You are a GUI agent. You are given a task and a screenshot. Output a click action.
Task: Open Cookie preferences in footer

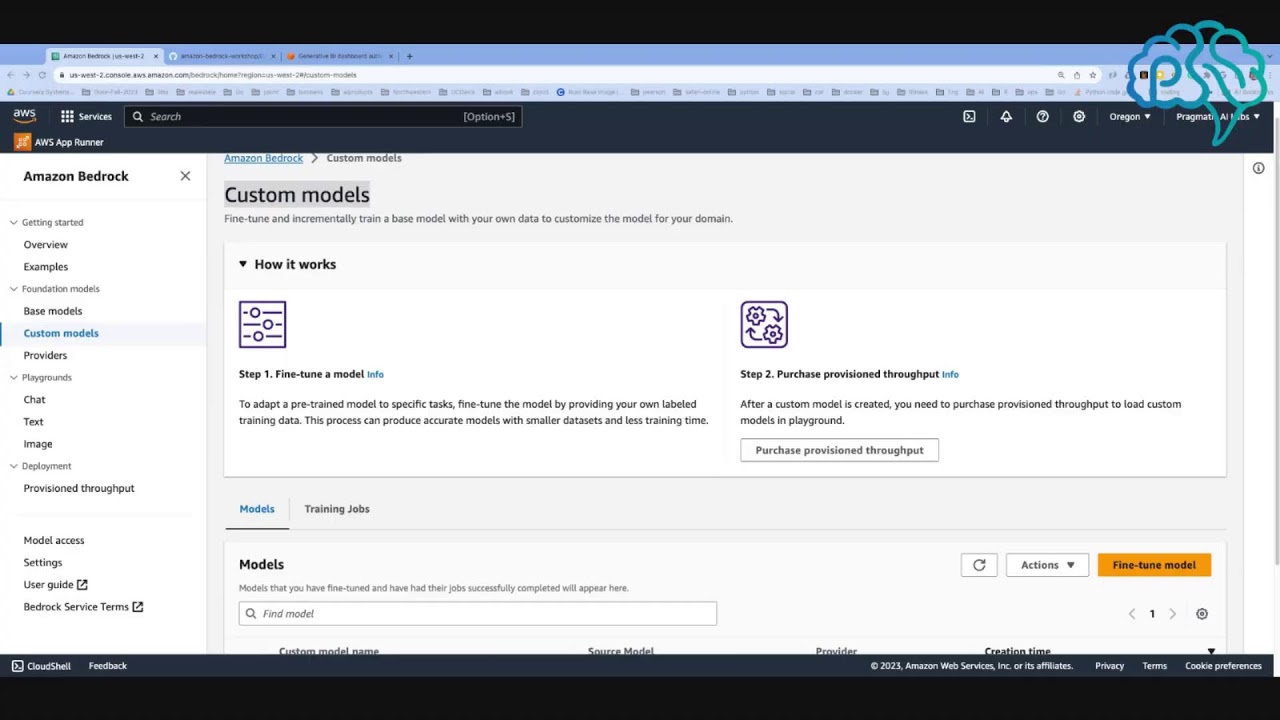pyautogui.click(x=1223, y=666)
